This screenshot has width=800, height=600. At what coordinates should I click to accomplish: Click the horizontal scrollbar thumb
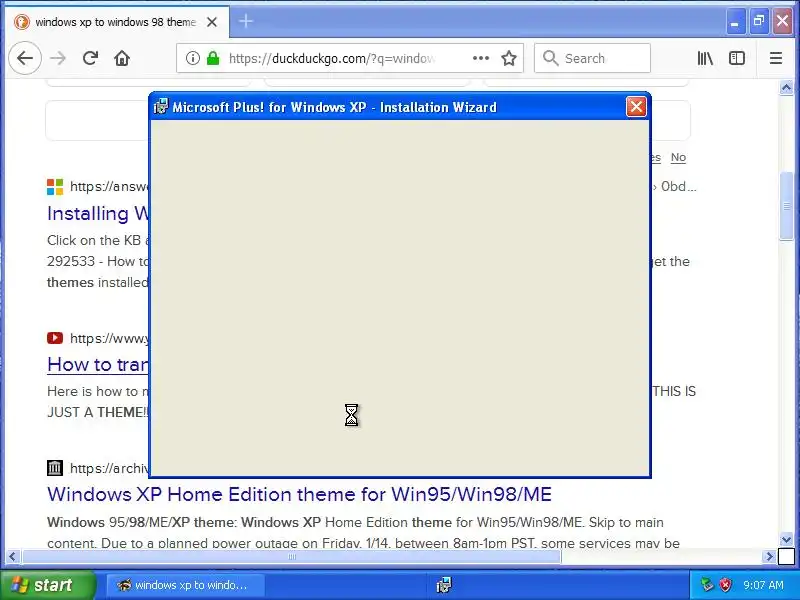click(x=292, y=556)
